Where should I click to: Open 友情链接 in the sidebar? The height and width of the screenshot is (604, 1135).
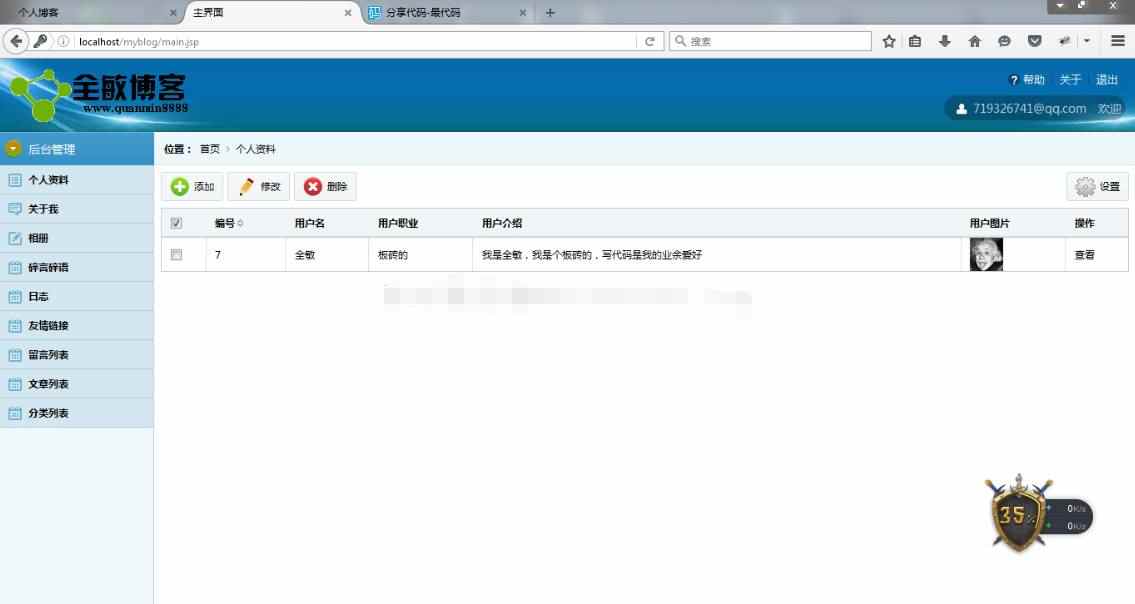[x=77, y=326]
